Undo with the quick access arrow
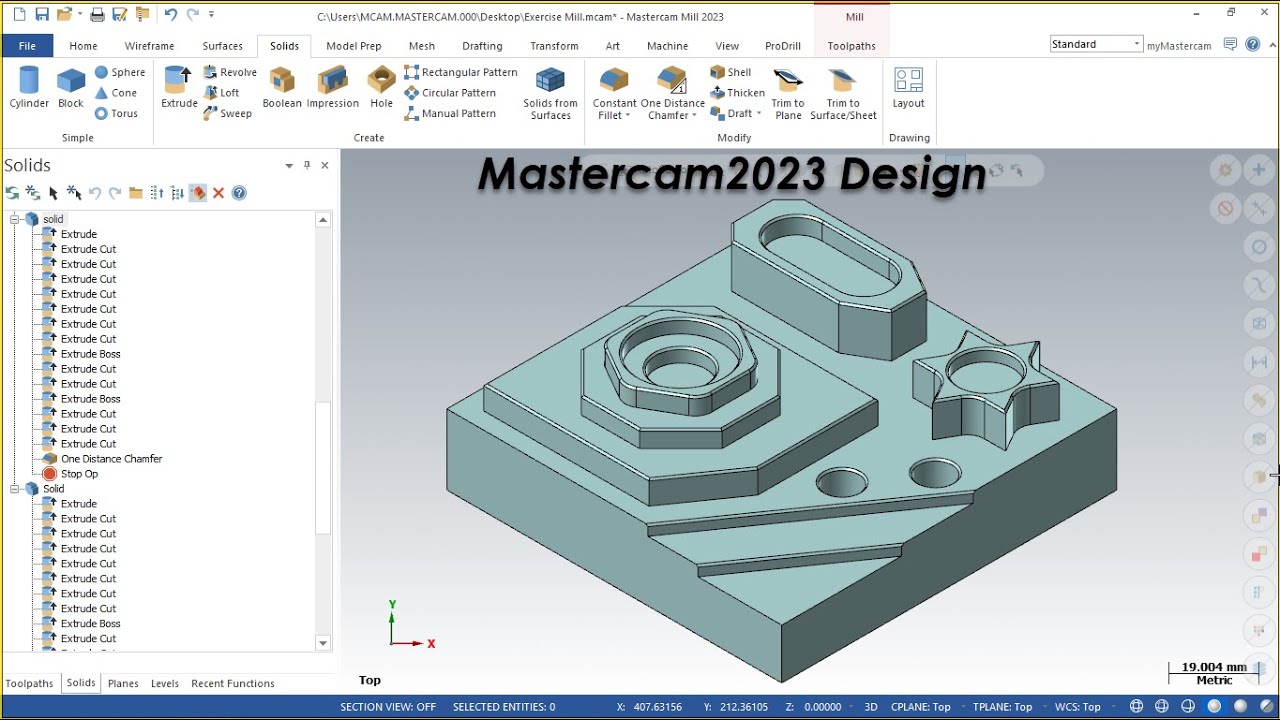 click(x=170, y=15)
